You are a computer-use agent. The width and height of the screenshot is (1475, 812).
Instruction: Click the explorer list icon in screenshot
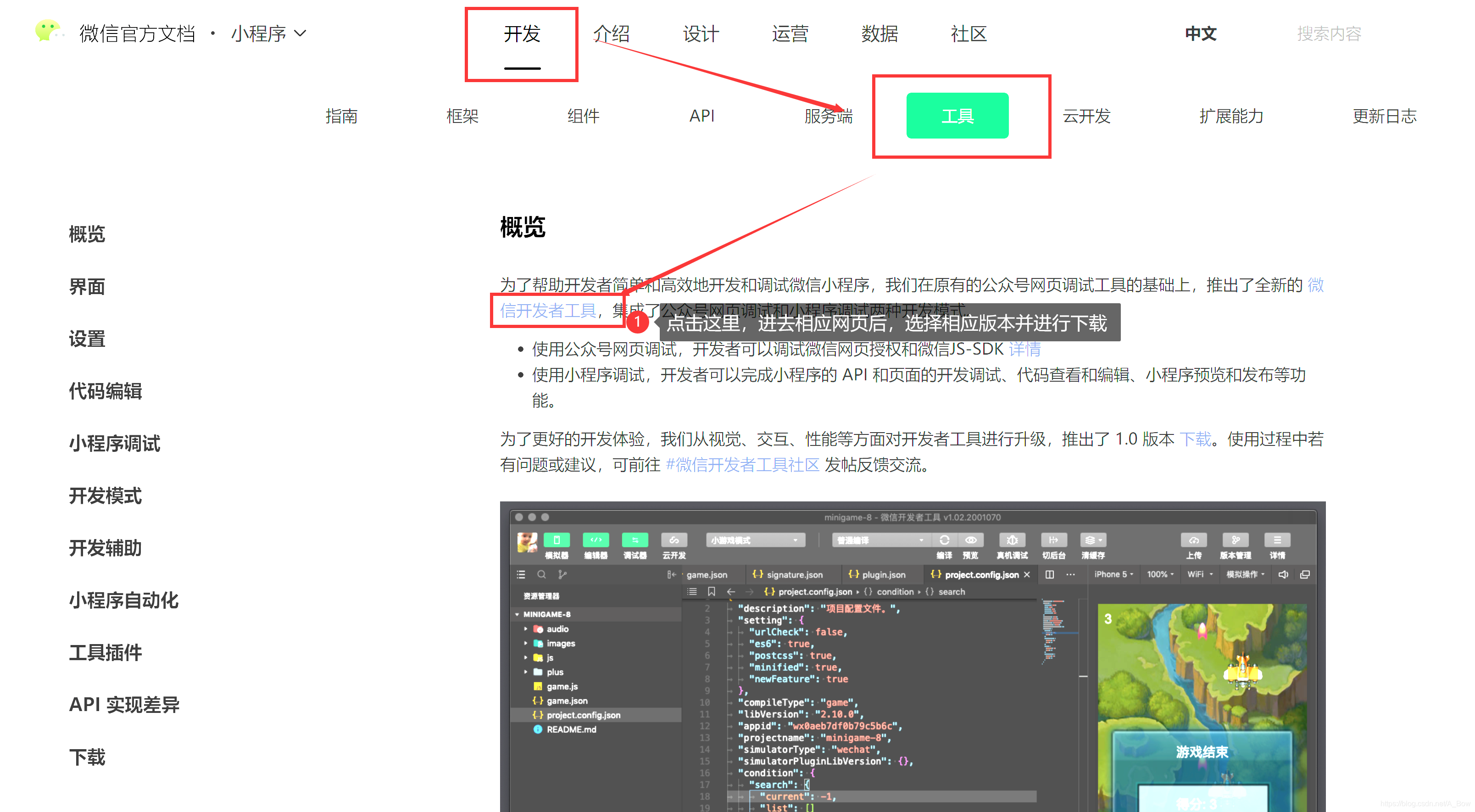520,574
